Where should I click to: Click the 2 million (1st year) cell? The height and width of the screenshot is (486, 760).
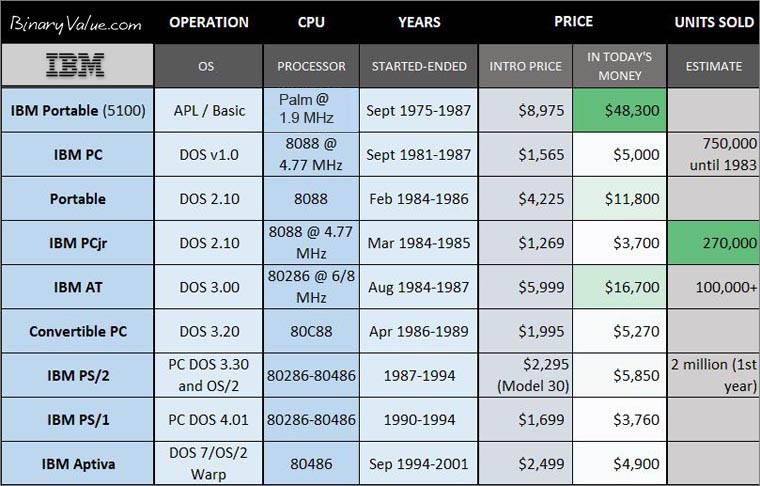(714, 374)
